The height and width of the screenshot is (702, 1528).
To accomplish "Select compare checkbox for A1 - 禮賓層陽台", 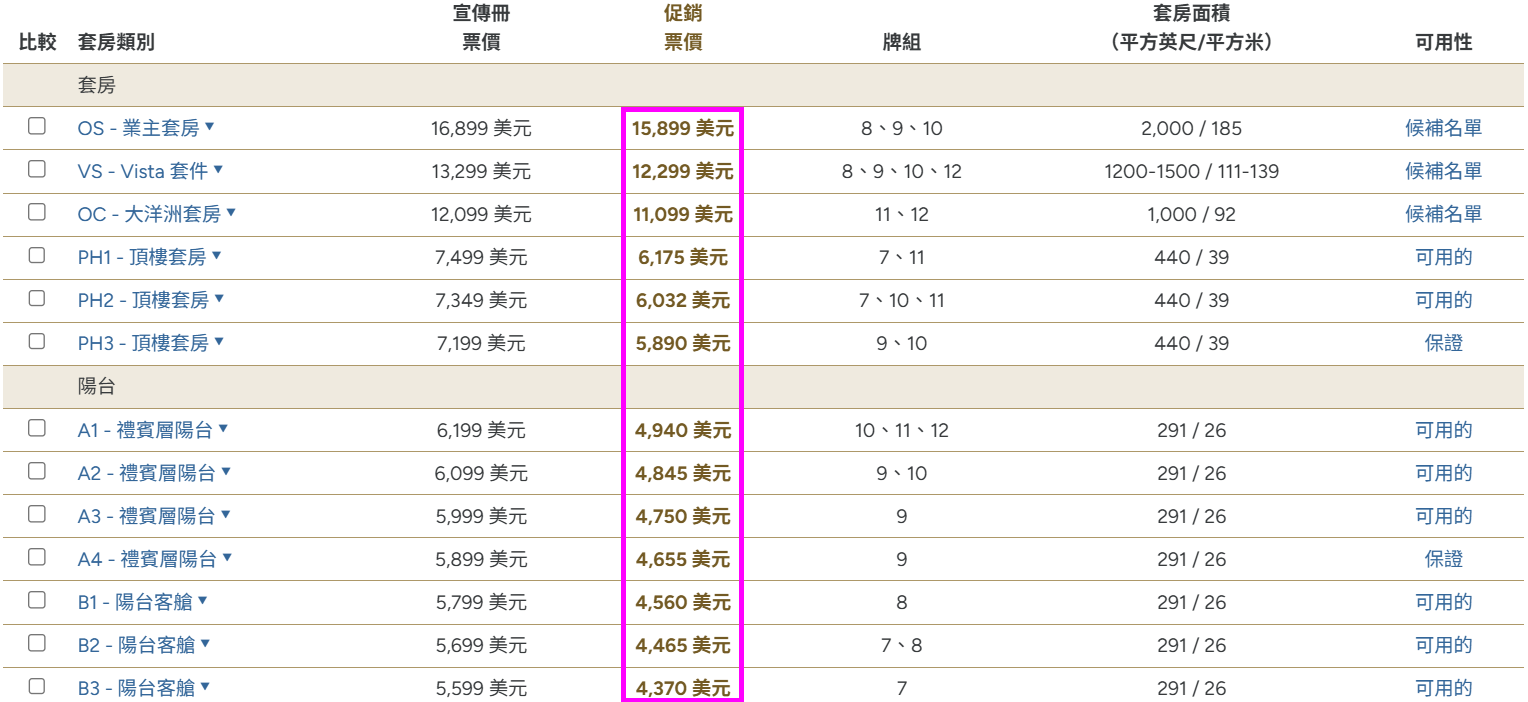I will [x=37, y=428].
